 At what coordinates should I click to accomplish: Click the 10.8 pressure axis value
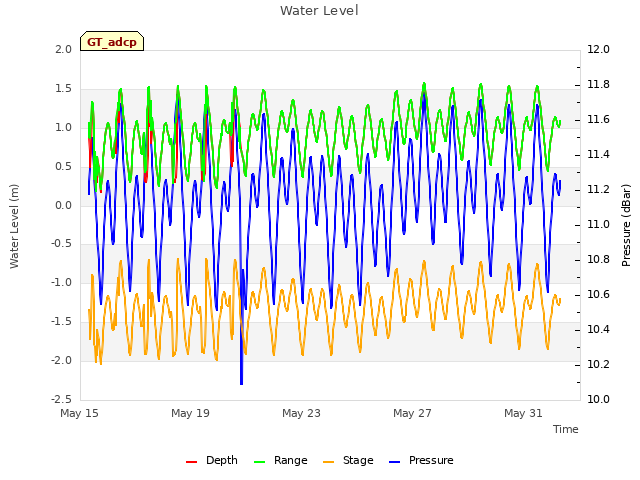pyautogui.click(x=598, y=260)
